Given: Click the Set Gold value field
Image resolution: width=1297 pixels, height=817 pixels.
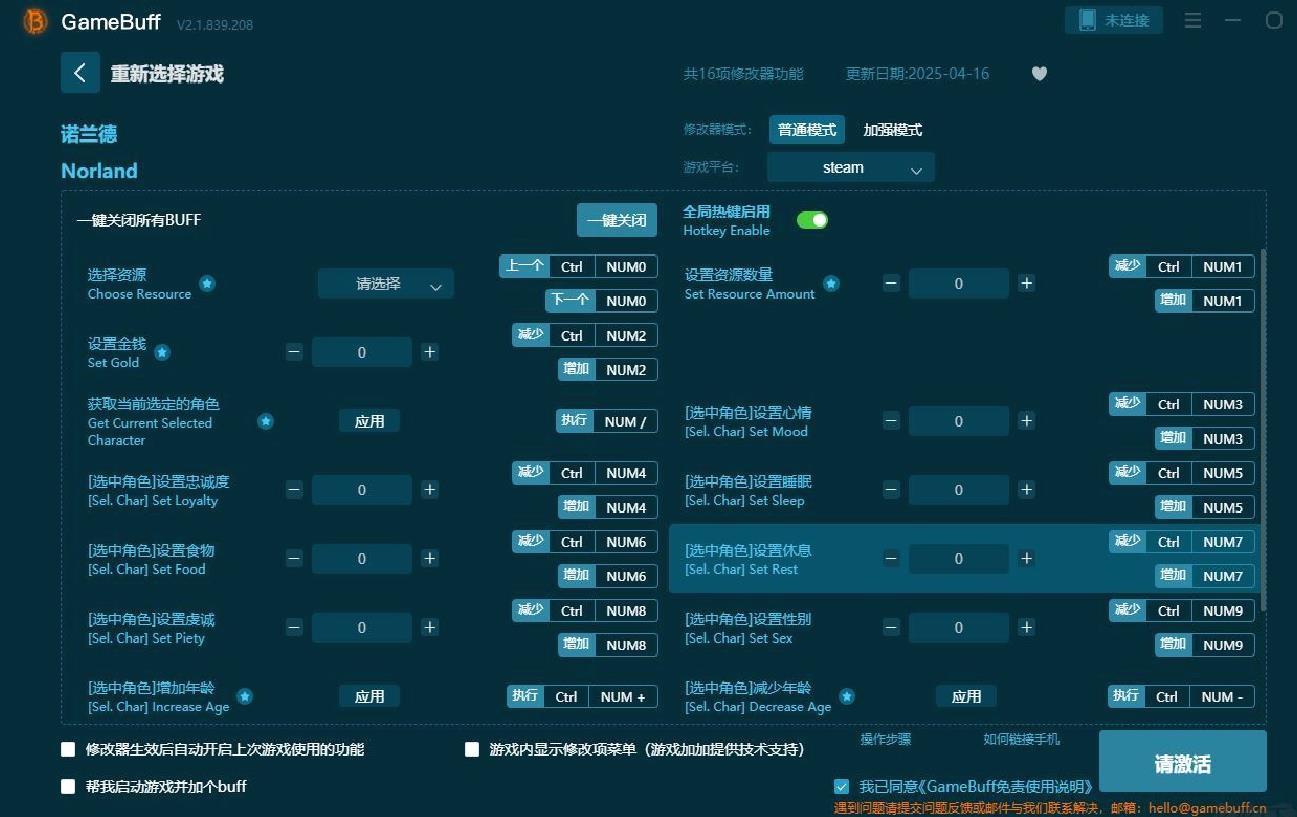Looking at the screenshot, I should 362,352.
